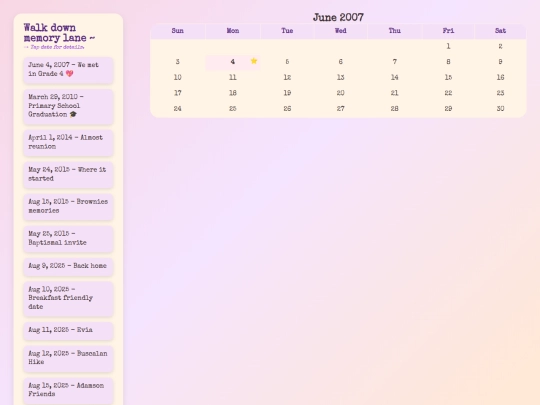This screenshot has height=405, width=540.
Task: Select calendar date 12
Action: 287,77
